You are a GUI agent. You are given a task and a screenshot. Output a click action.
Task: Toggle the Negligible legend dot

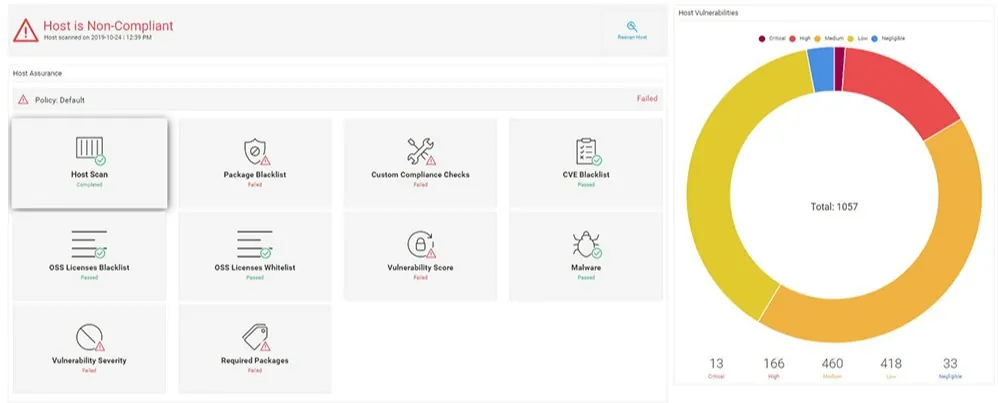click(875, 39)
